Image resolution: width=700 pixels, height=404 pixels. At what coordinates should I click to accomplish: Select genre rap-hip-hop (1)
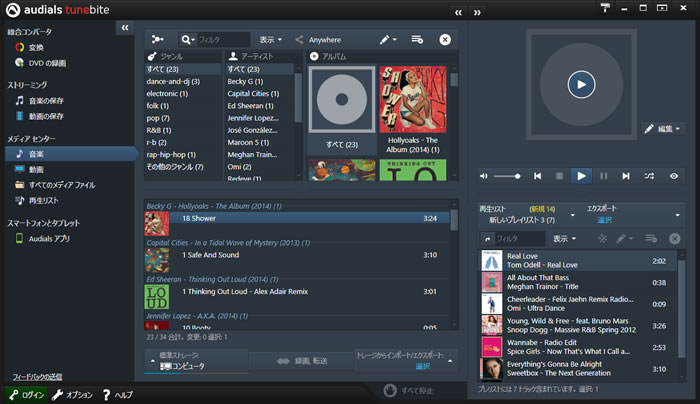pos(171,154)
